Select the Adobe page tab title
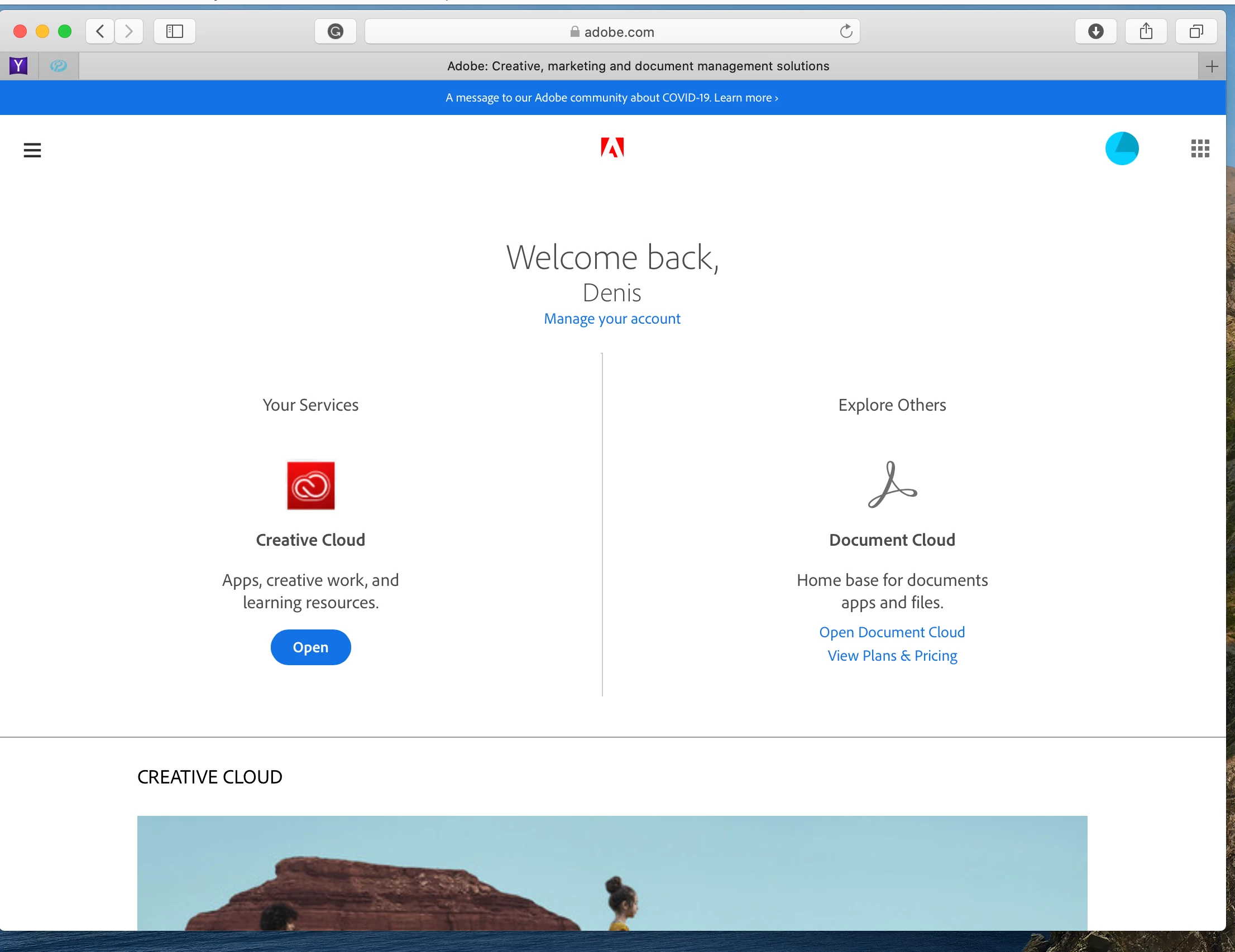This screenshot has width=1235, height=952. (x=637, y=66)
